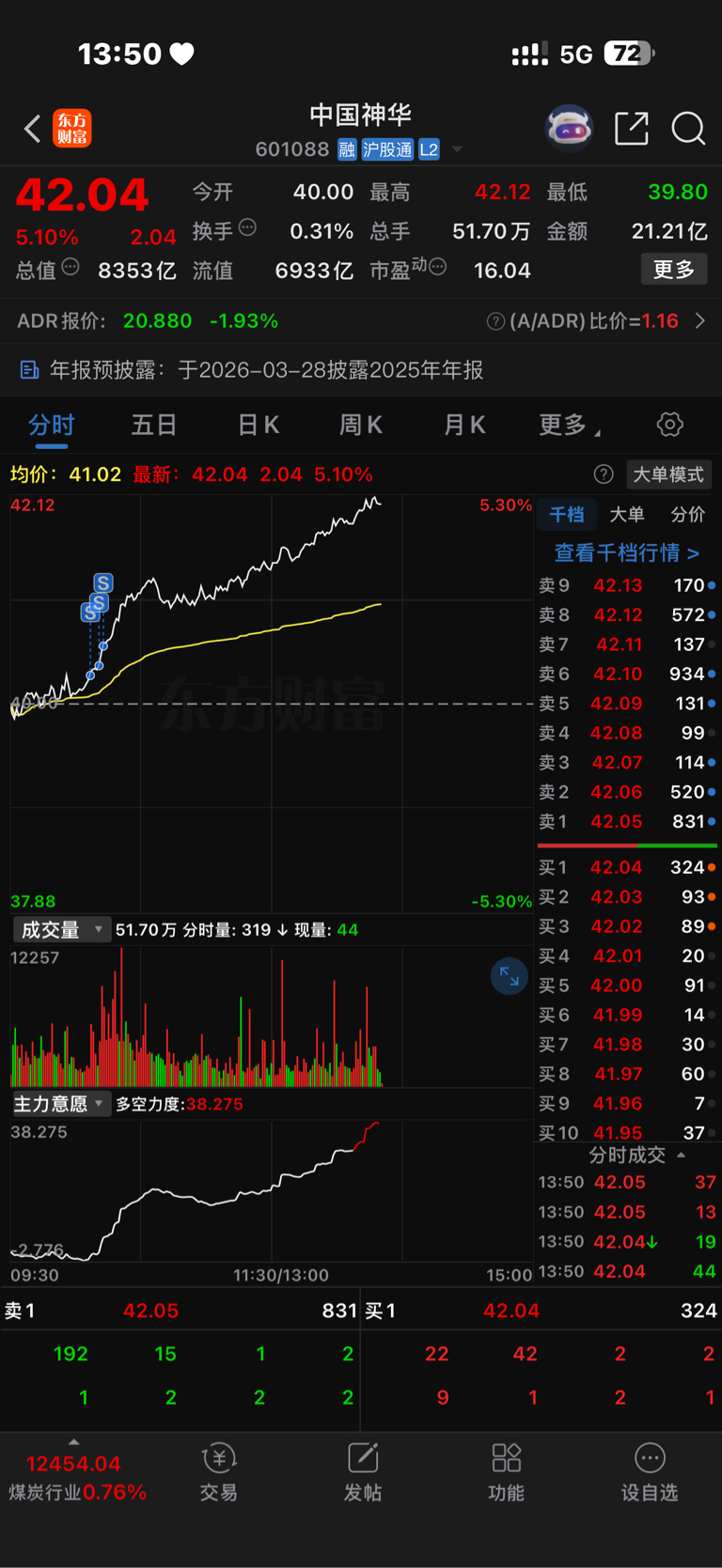The image size is (722, 1568).
Task: Switch to the 五日 tab
Action: point(154,425)
